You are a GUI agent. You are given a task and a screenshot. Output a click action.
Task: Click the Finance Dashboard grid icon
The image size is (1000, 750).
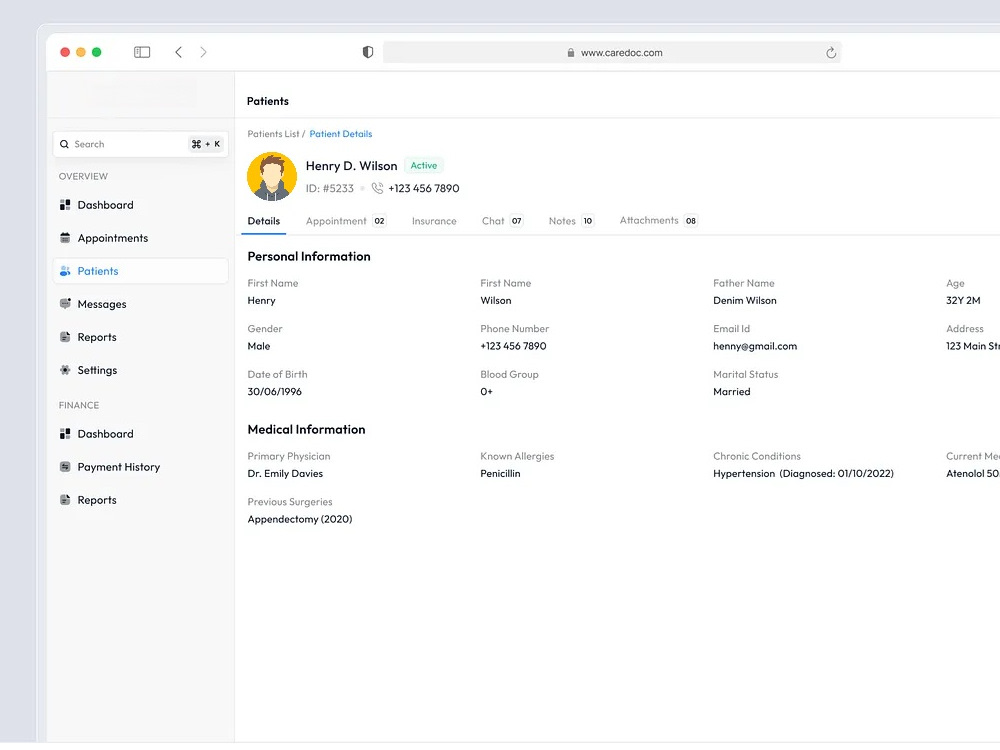[x=65, y=434]
